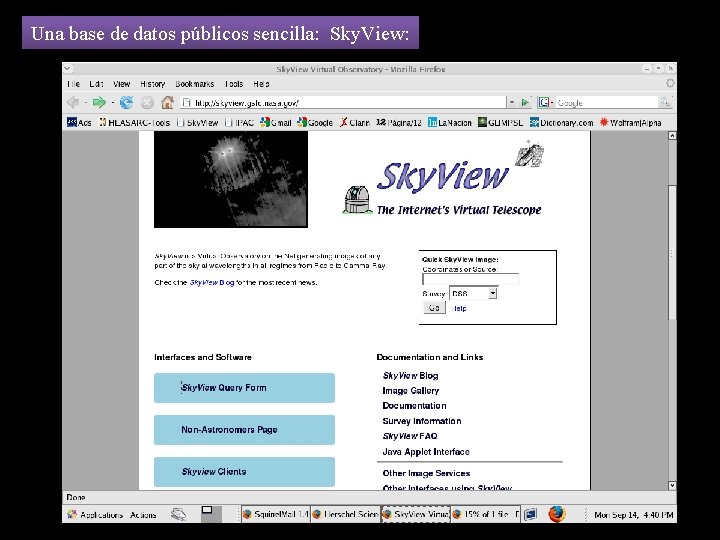
Task: Open the Gmail bookmark
Action: pyautogui.click(x=276, y=123)
